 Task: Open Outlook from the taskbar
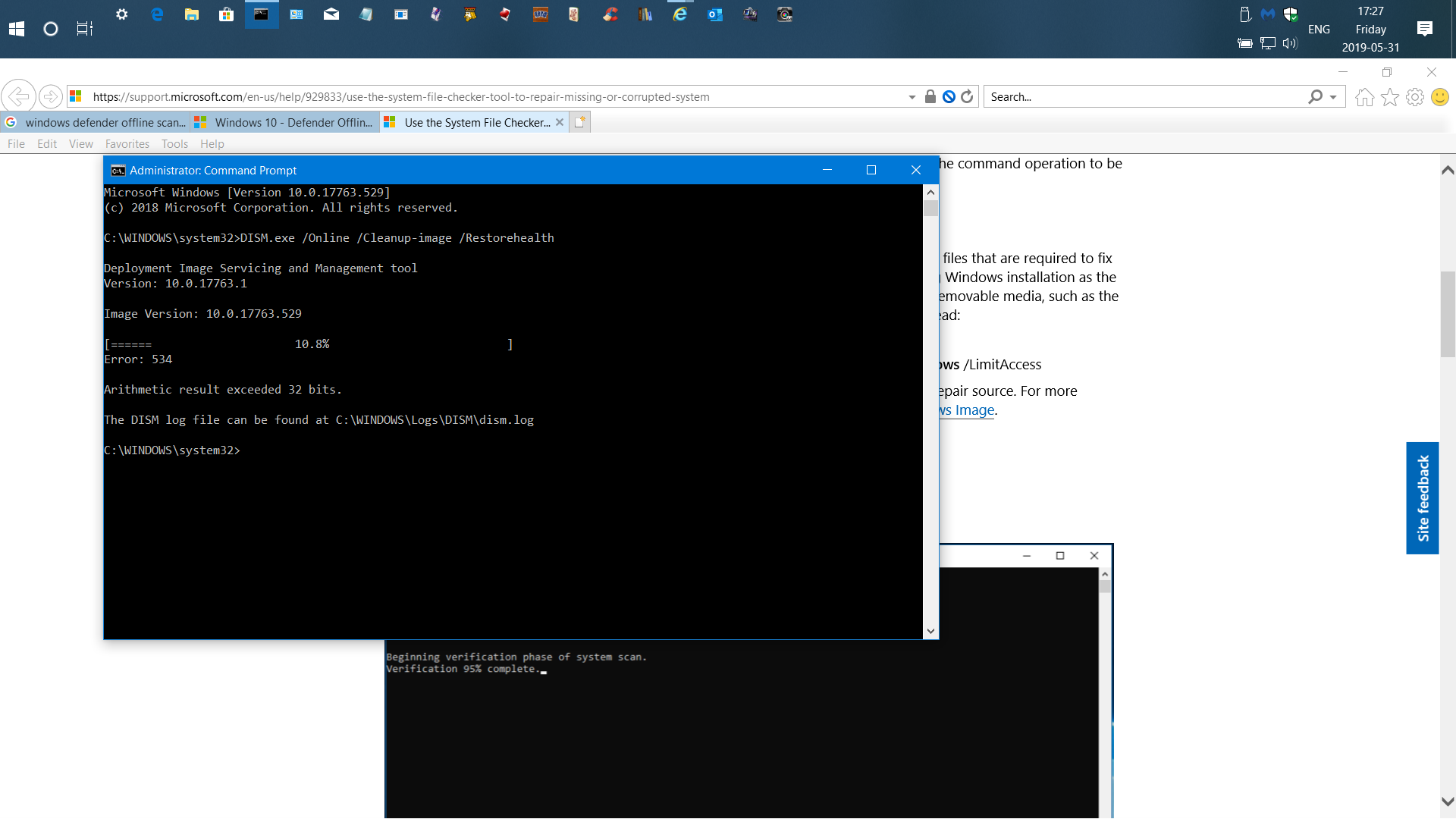pyautogui.click(x=715, y=14)
